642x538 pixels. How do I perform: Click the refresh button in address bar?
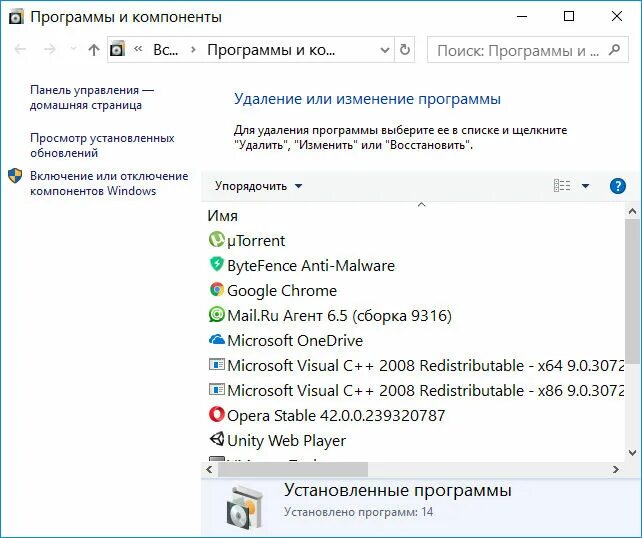click(x=405, y=50)
